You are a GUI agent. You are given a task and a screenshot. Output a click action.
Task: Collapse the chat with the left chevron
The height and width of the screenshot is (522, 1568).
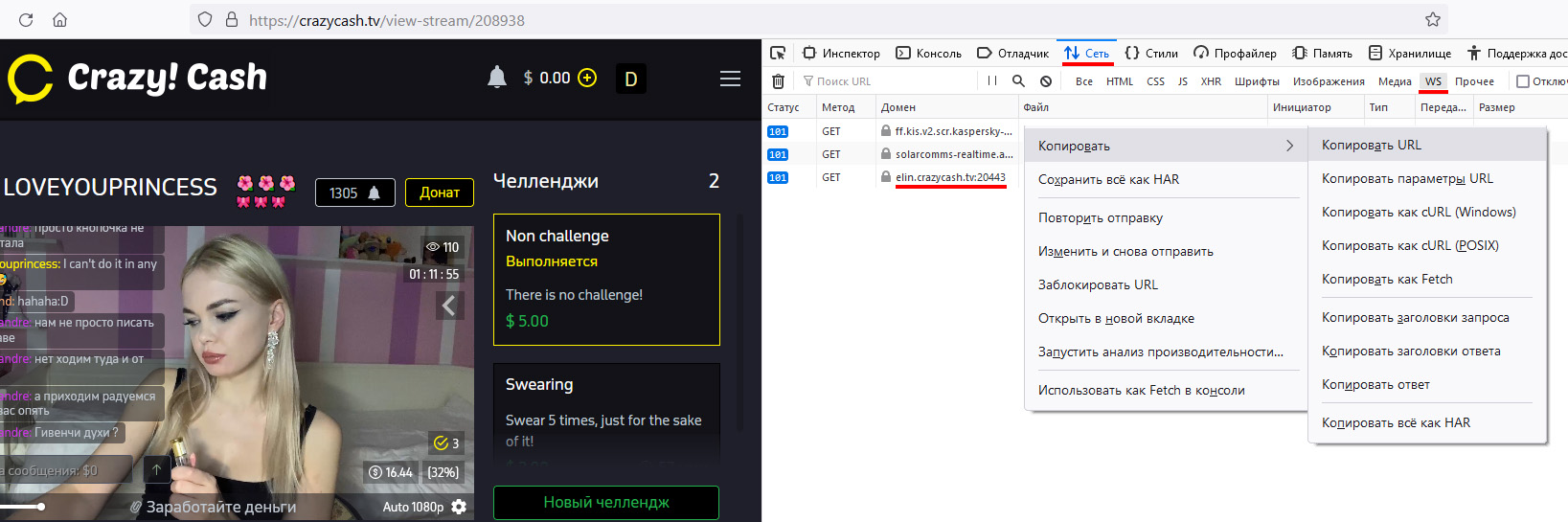pos(448,306)
